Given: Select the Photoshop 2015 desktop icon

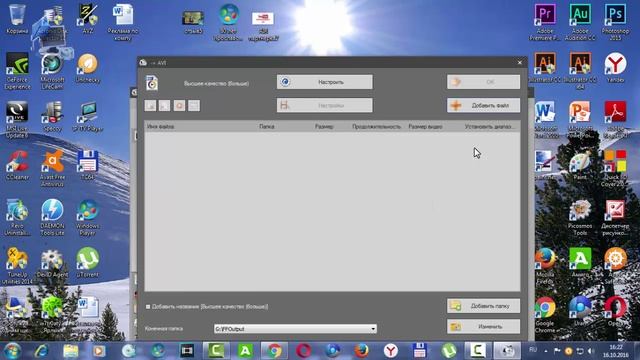Looking at the screenshot, I should tap(615, 22).
